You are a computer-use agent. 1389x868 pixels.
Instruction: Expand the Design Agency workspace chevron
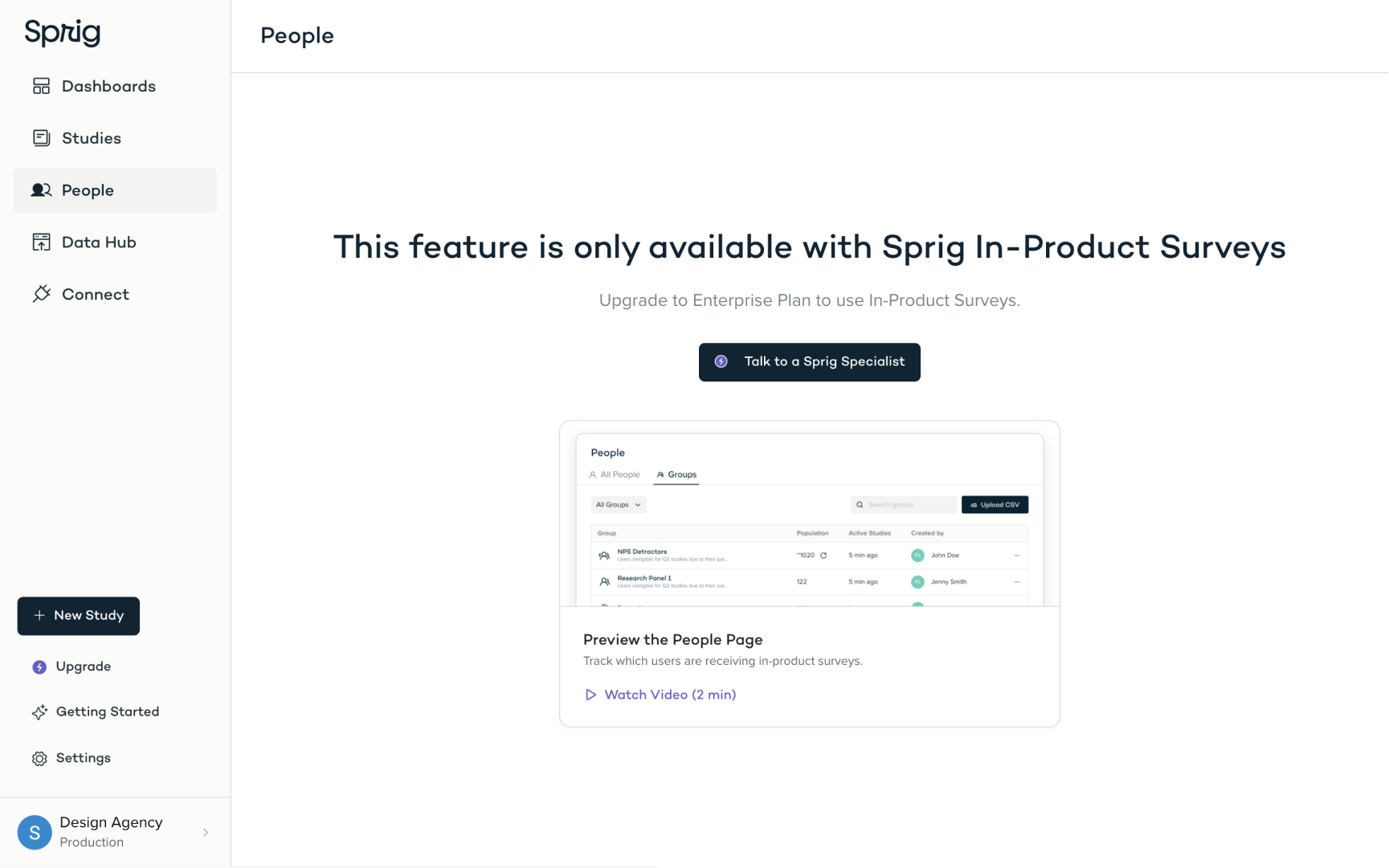point(206,832)
